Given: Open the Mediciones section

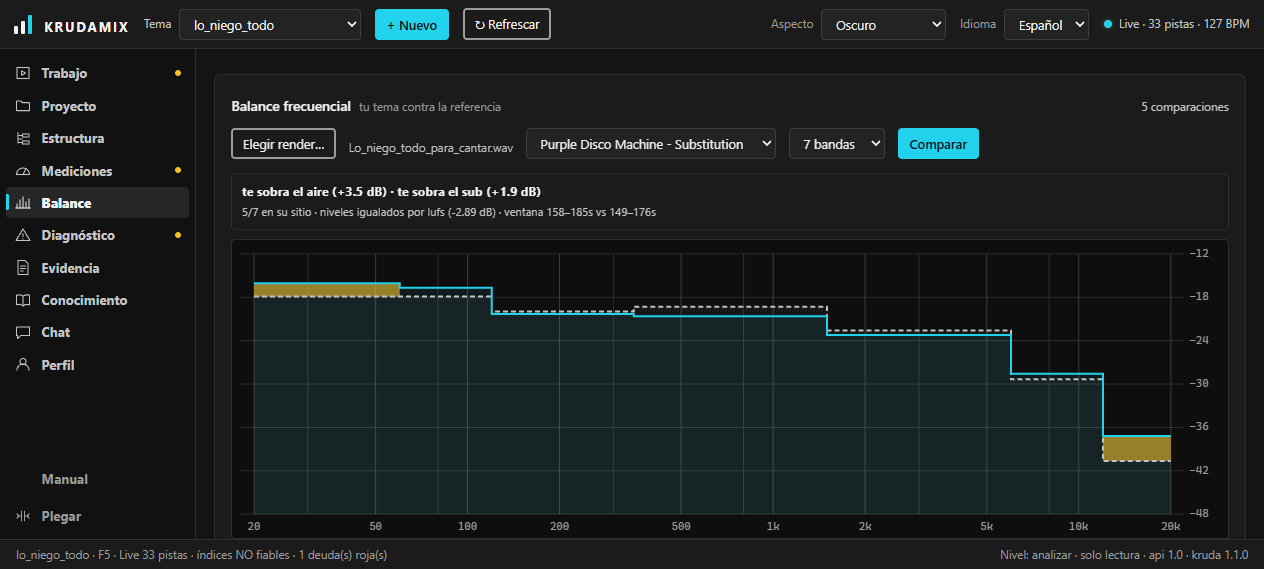Looking at the screenshot, I should pos(76,171).
